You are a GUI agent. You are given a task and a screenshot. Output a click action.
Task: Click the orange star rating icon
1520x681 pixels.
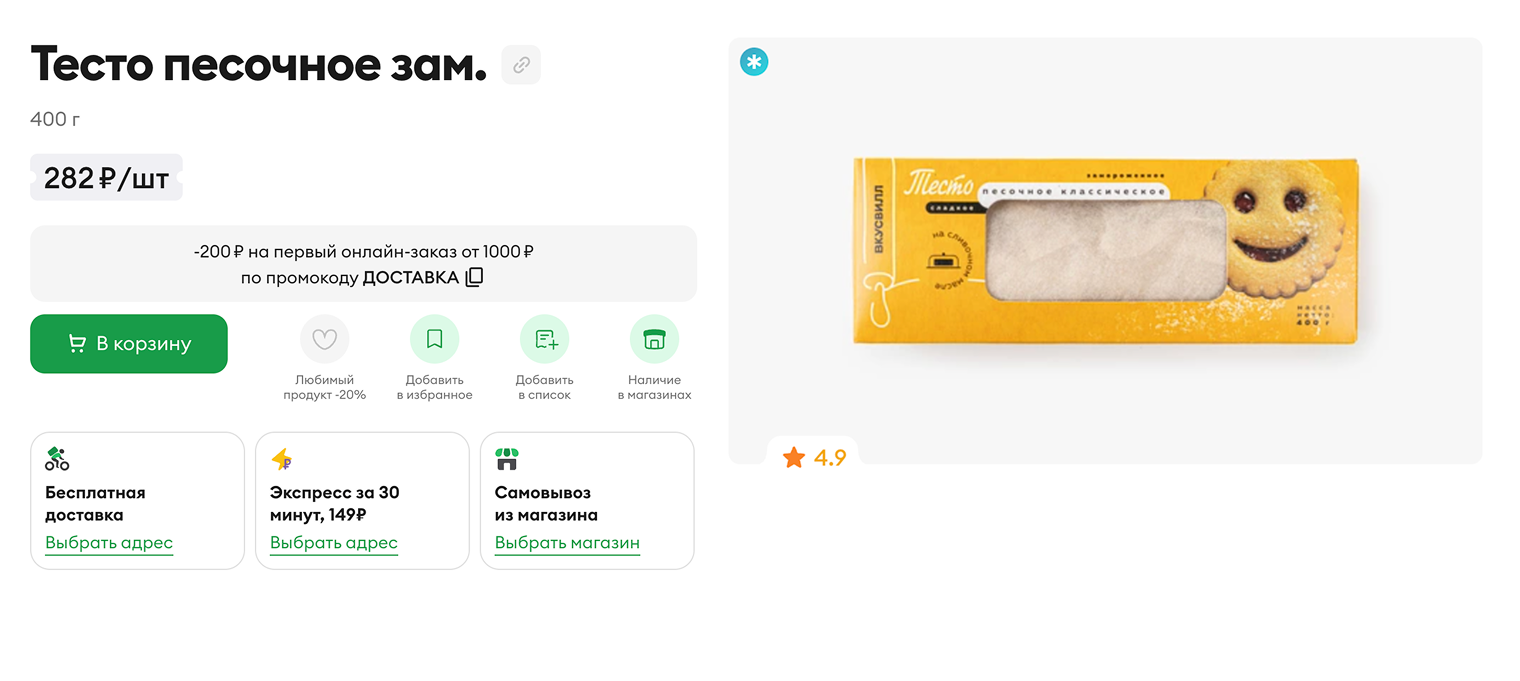(794, 458)
